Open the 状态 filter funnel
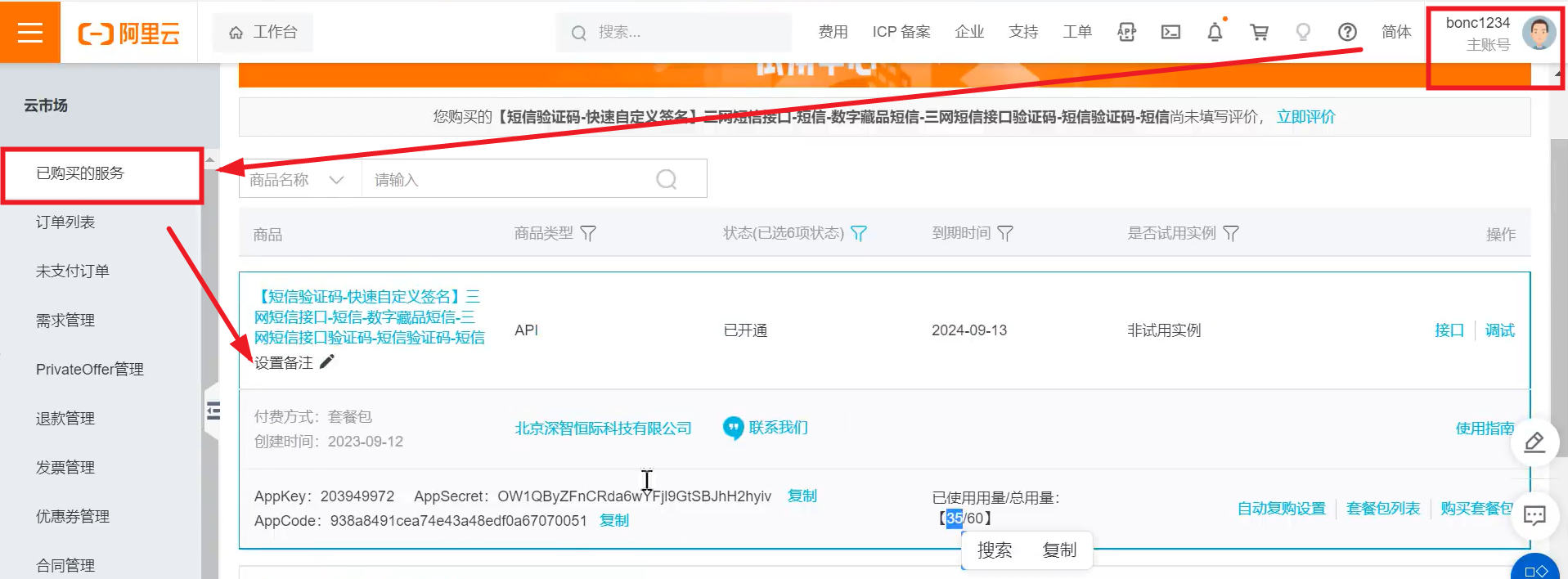 point(859,234)
